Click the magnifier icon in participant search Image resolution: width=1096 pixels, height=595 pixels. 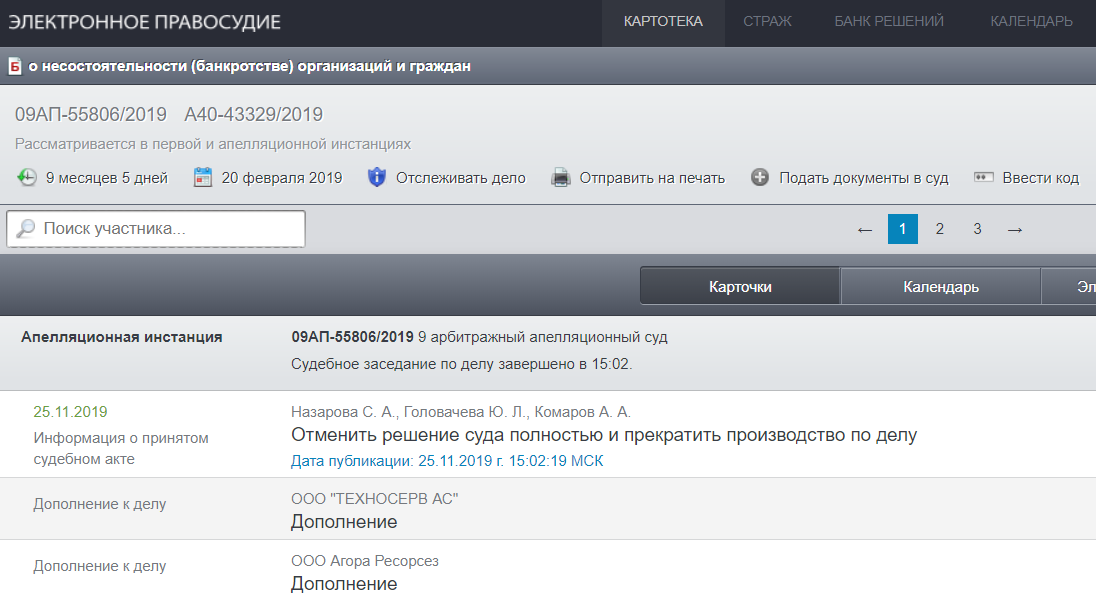(25, 228)
